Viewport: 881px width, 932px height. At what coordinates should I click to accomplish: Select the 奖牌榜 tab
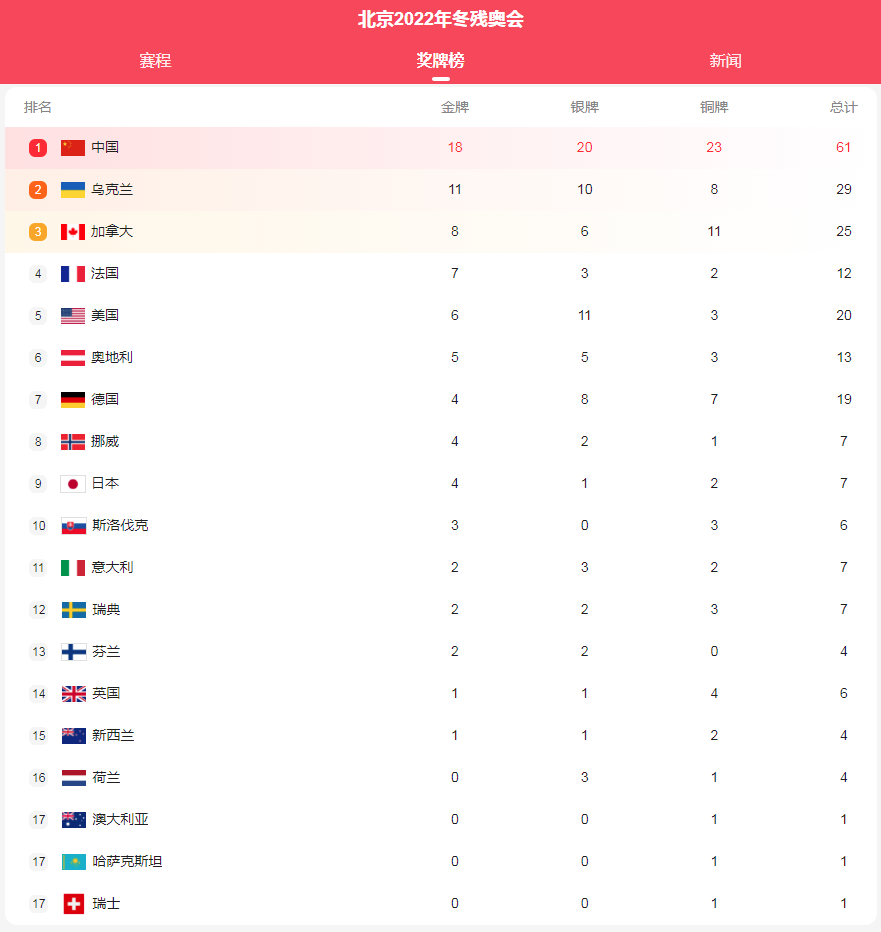coord(440,61)
